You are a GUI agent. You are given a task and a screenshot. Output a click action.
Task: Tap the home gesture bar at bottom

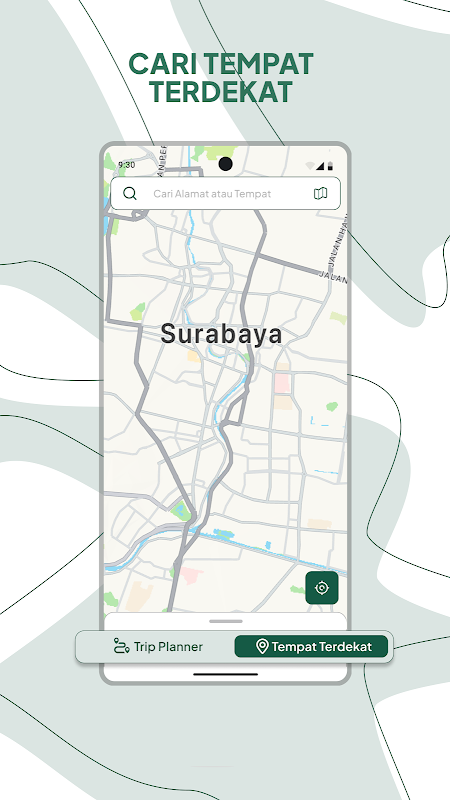pyautogui.click(x=226, y=674)
